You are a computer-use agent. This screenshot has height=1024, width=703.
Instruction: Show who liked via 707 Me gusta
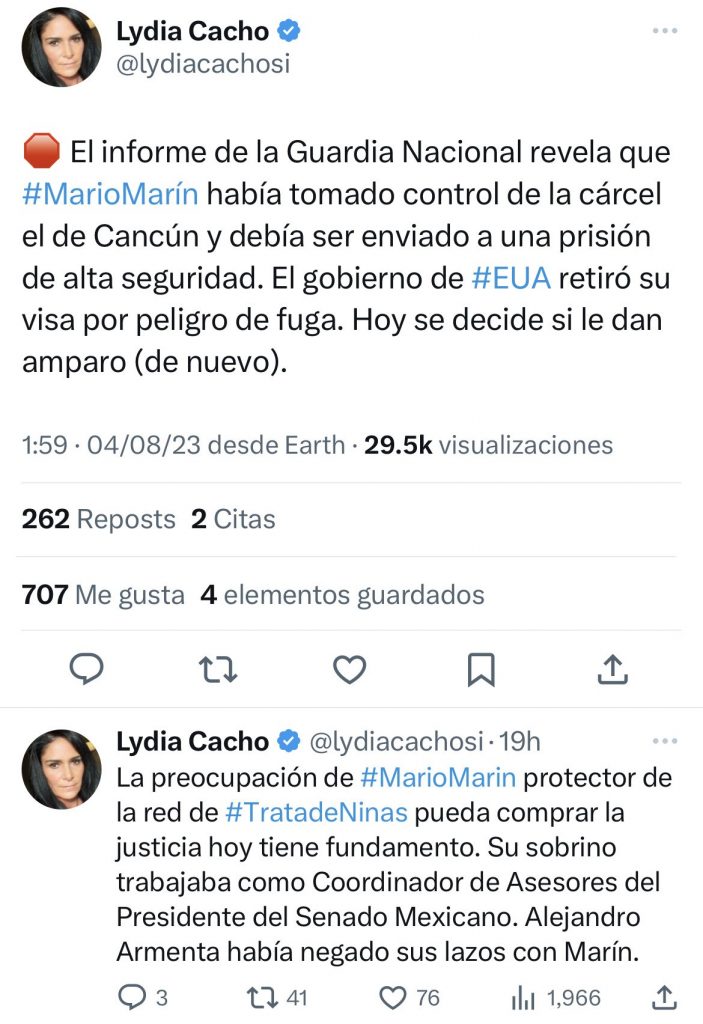click(103, 595)
